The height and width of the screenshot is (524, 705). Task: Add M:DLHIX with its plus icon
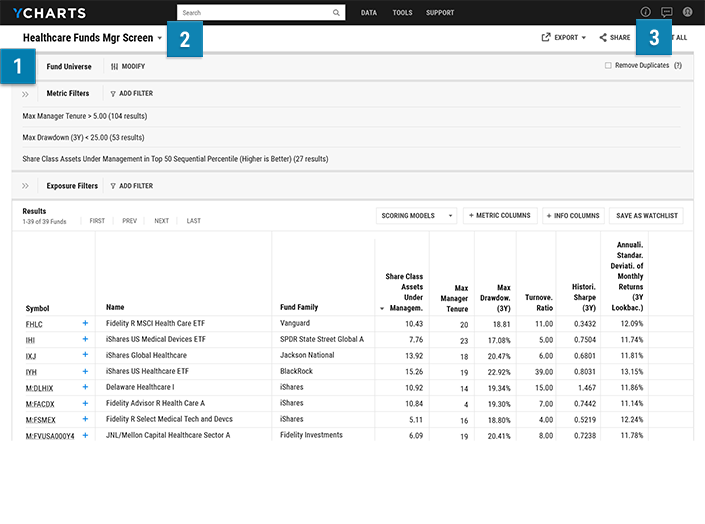click(85, 387)
